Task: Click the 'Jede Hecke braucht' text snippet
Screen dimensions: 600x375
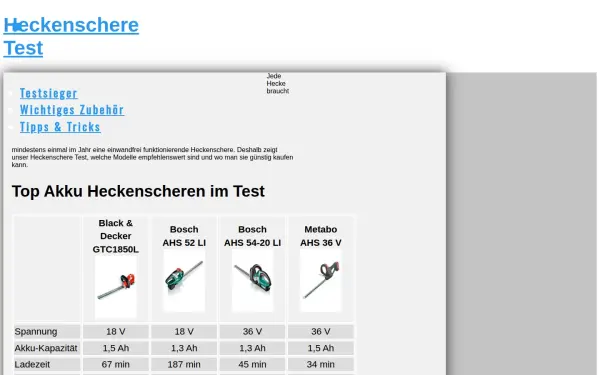Action: click(278, 83)
